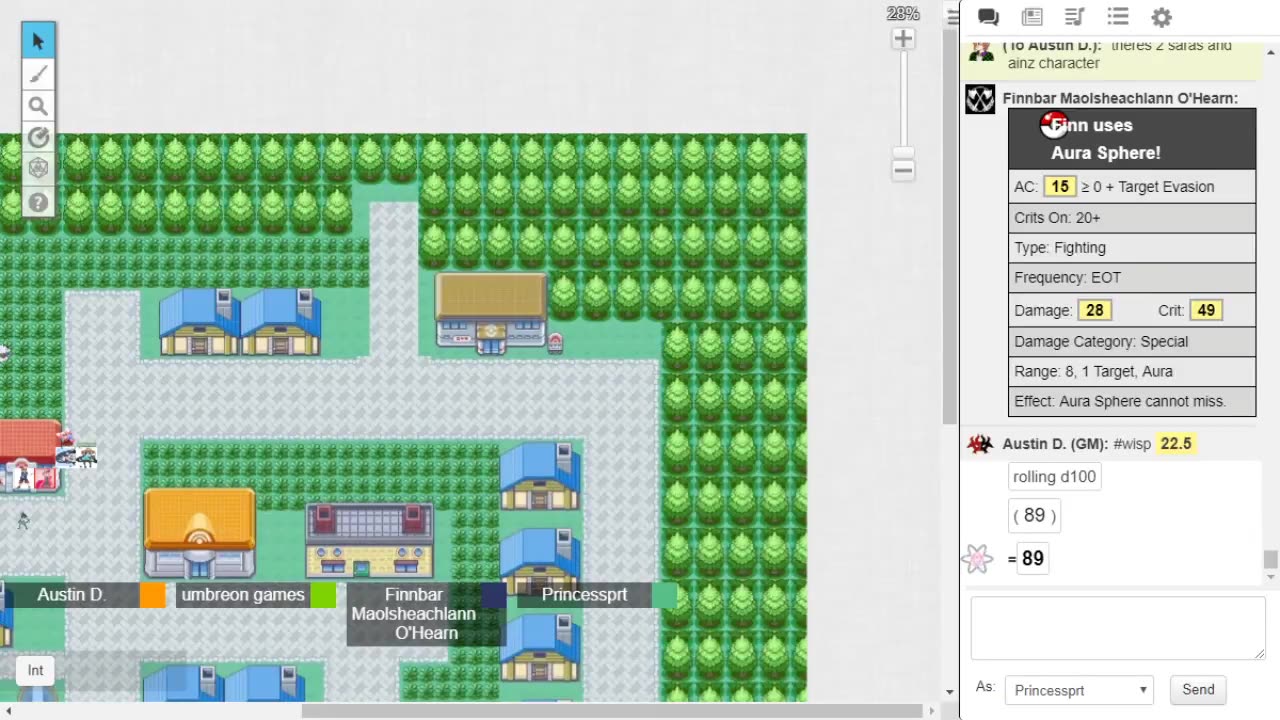Click the Austin D. player name badge
Image resolution: width=1280 pixels, height=720 pixels.
(71, 595)
